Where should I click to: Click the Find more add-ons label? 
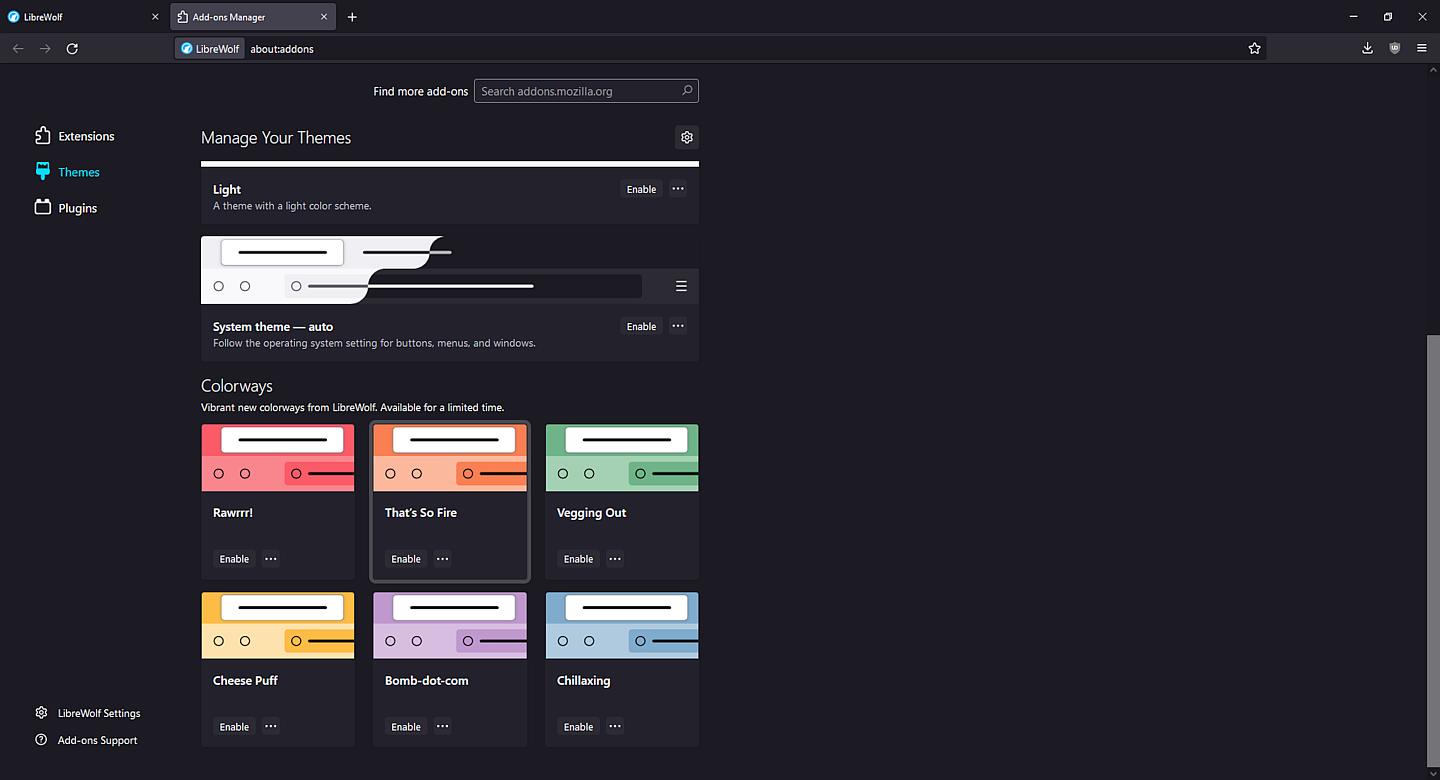click(x=421, y=91)
